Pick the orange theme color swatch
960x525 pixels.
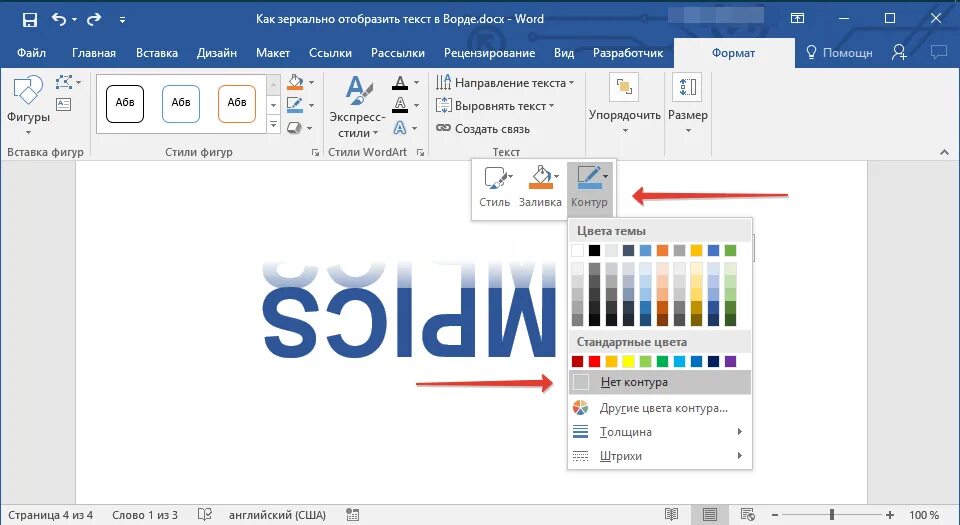(662, 250)
